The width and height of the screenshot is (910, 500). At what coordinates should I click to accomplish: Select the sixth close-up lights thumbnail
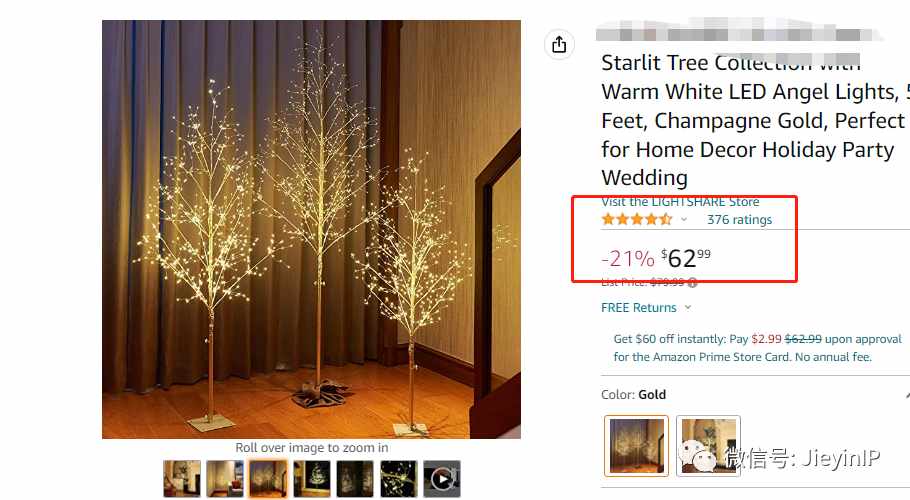coord(399,479)
